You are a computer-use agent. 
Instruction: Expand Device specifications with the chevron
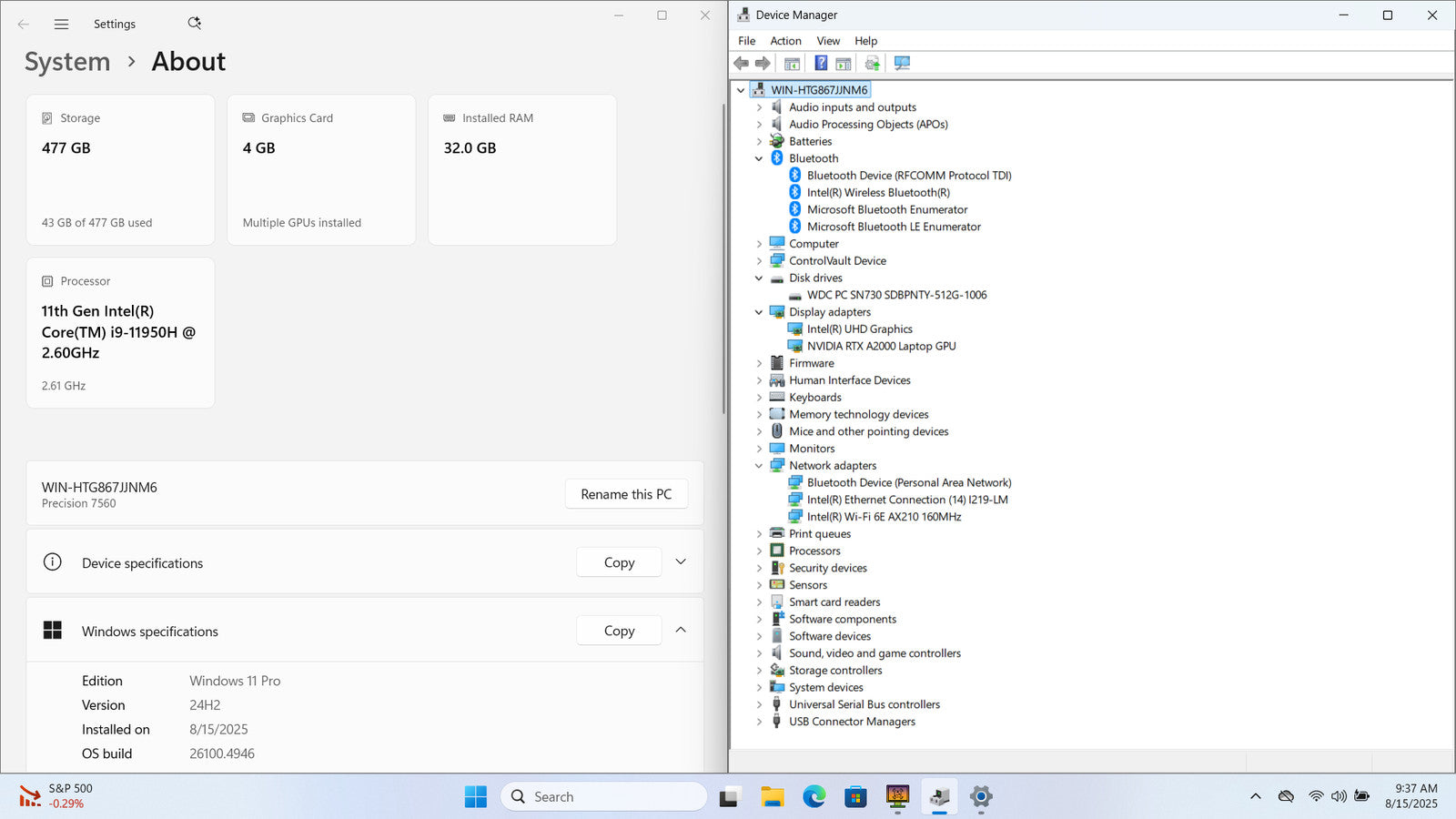click(681, 562)
